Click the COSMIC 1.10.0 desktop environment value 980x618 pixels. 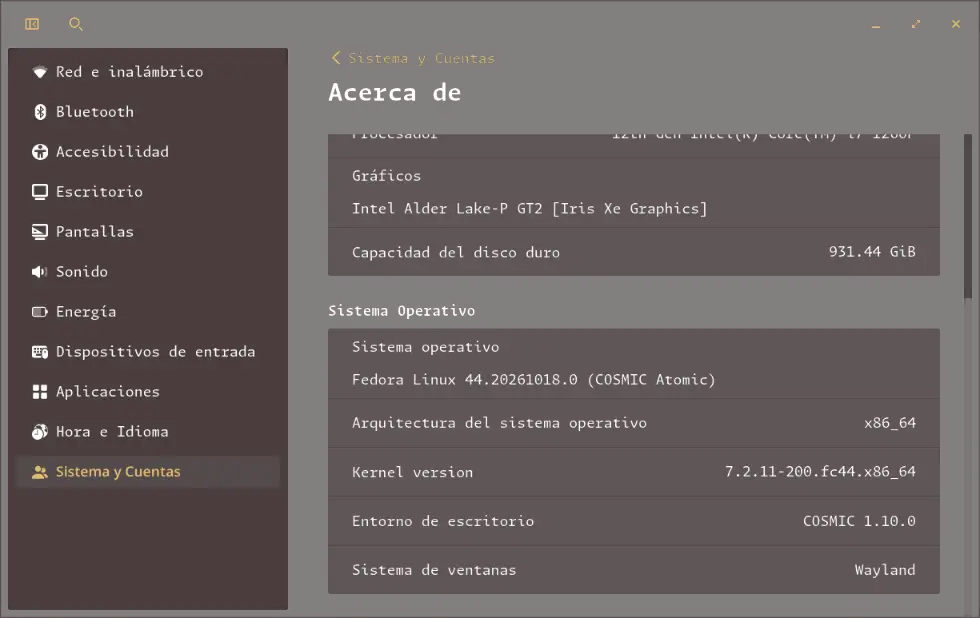click(x=859, y=521)
